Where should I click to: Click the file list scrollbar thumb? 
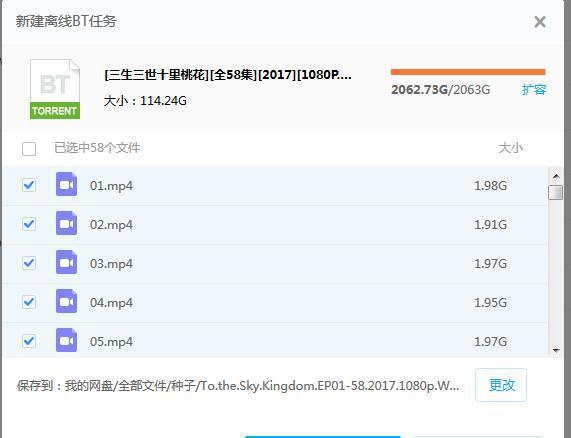point(555,192)
